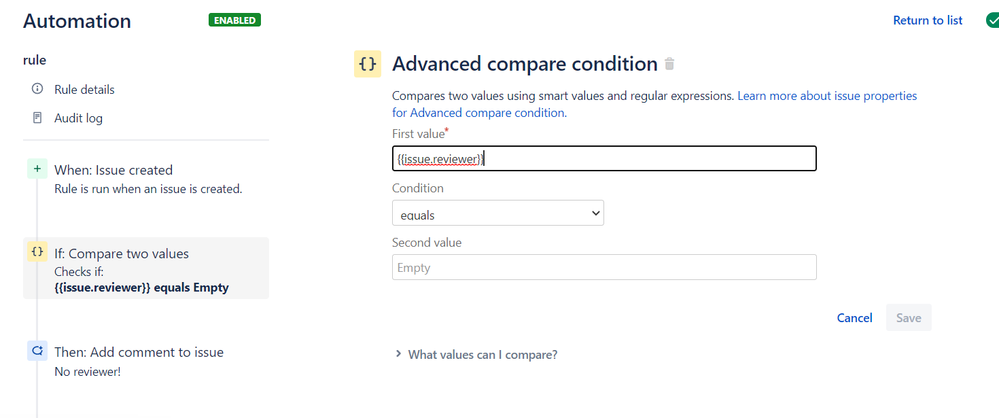Click the Audit log document icon
This screenshot has width=999, height=418.
tap(37, 118)
